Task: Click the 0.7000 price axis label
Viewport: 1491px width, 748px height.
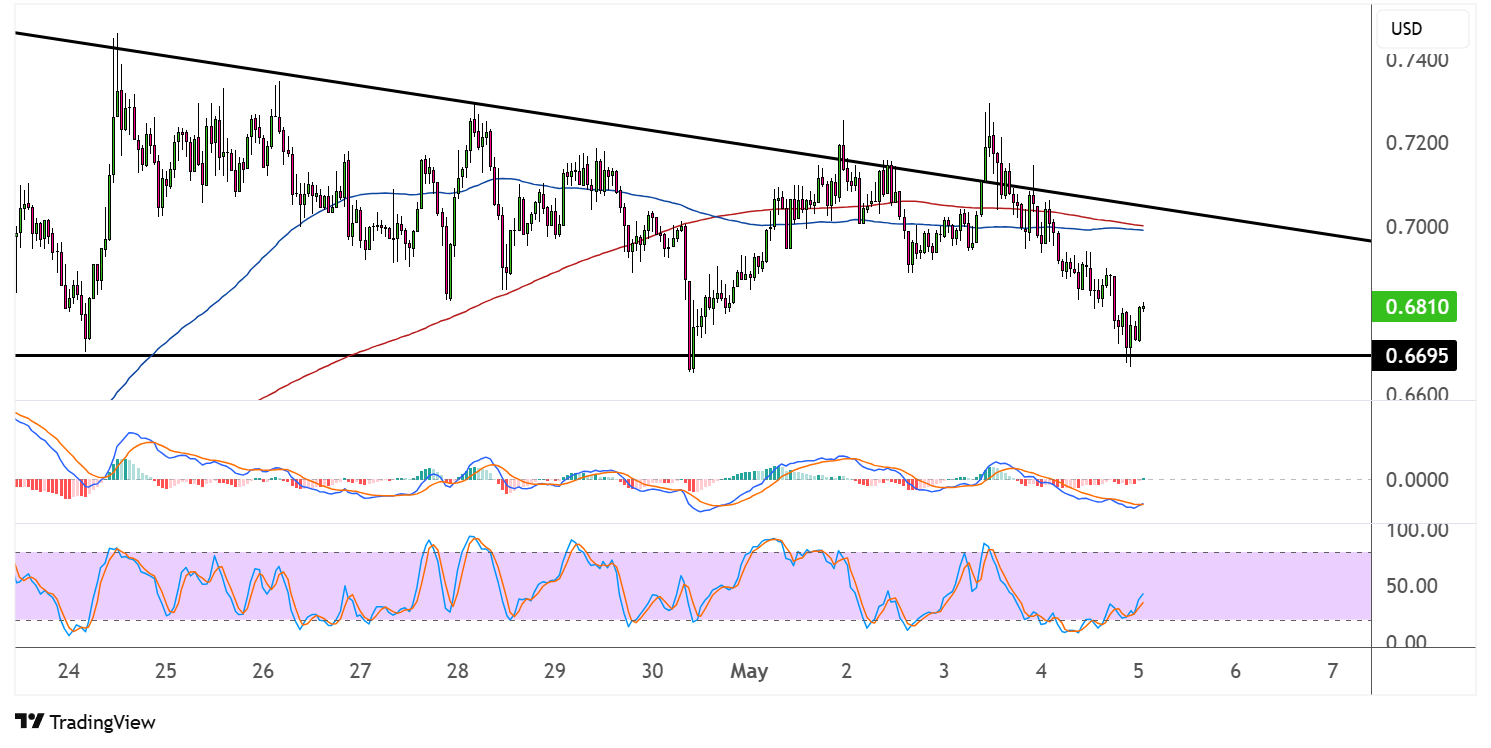Action: click(1416, 227)
